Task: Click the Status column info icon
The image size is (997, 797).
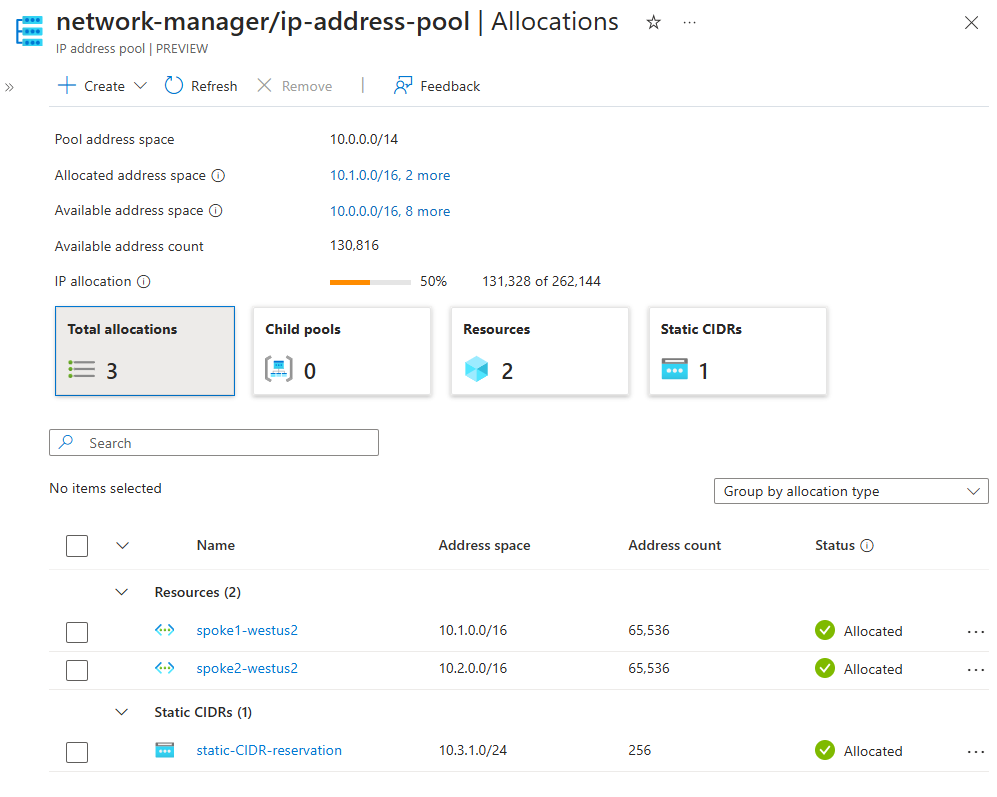Action: click(x=867, y=545)
